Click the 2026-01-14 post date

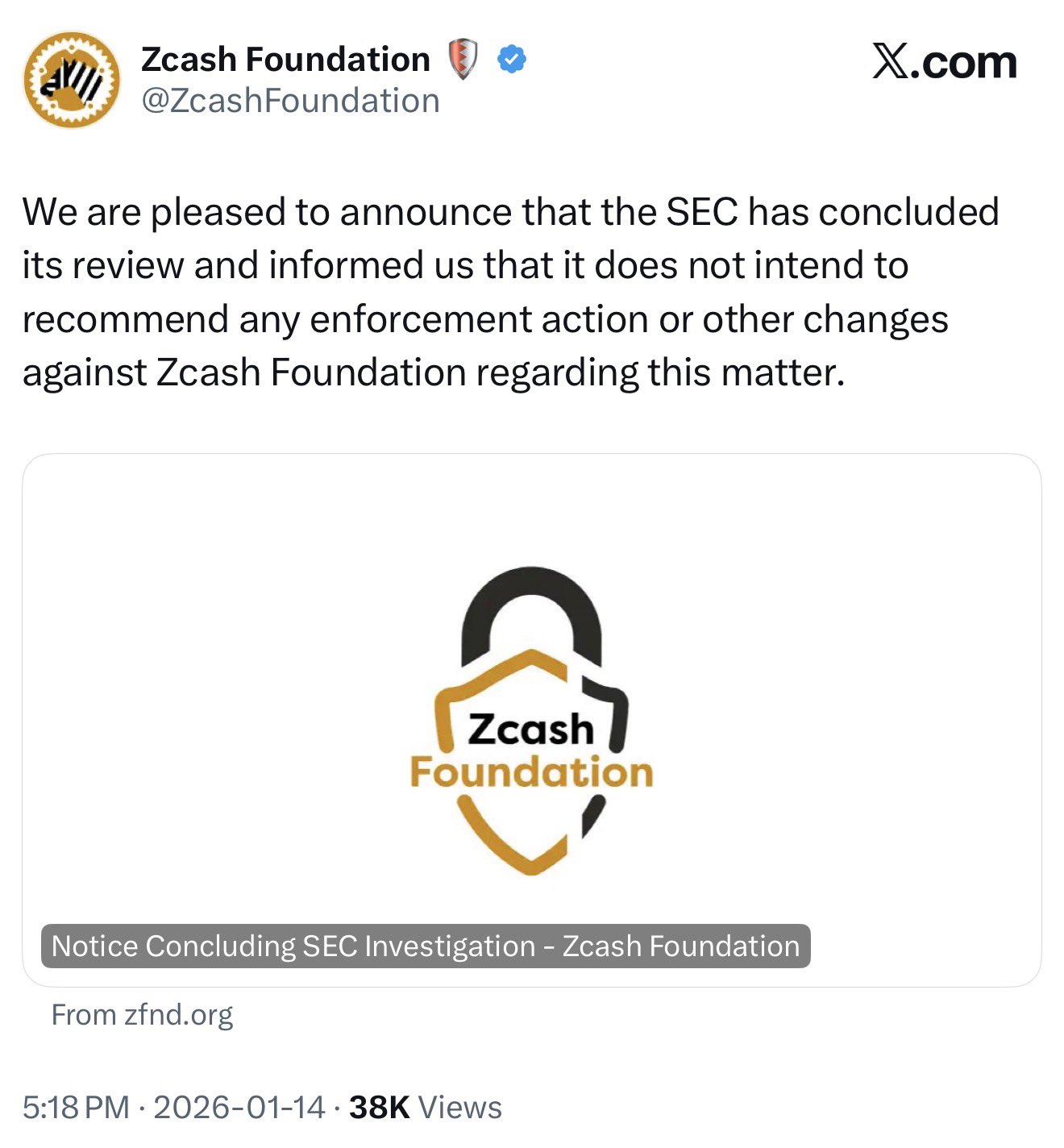[x=239, y=1108]
